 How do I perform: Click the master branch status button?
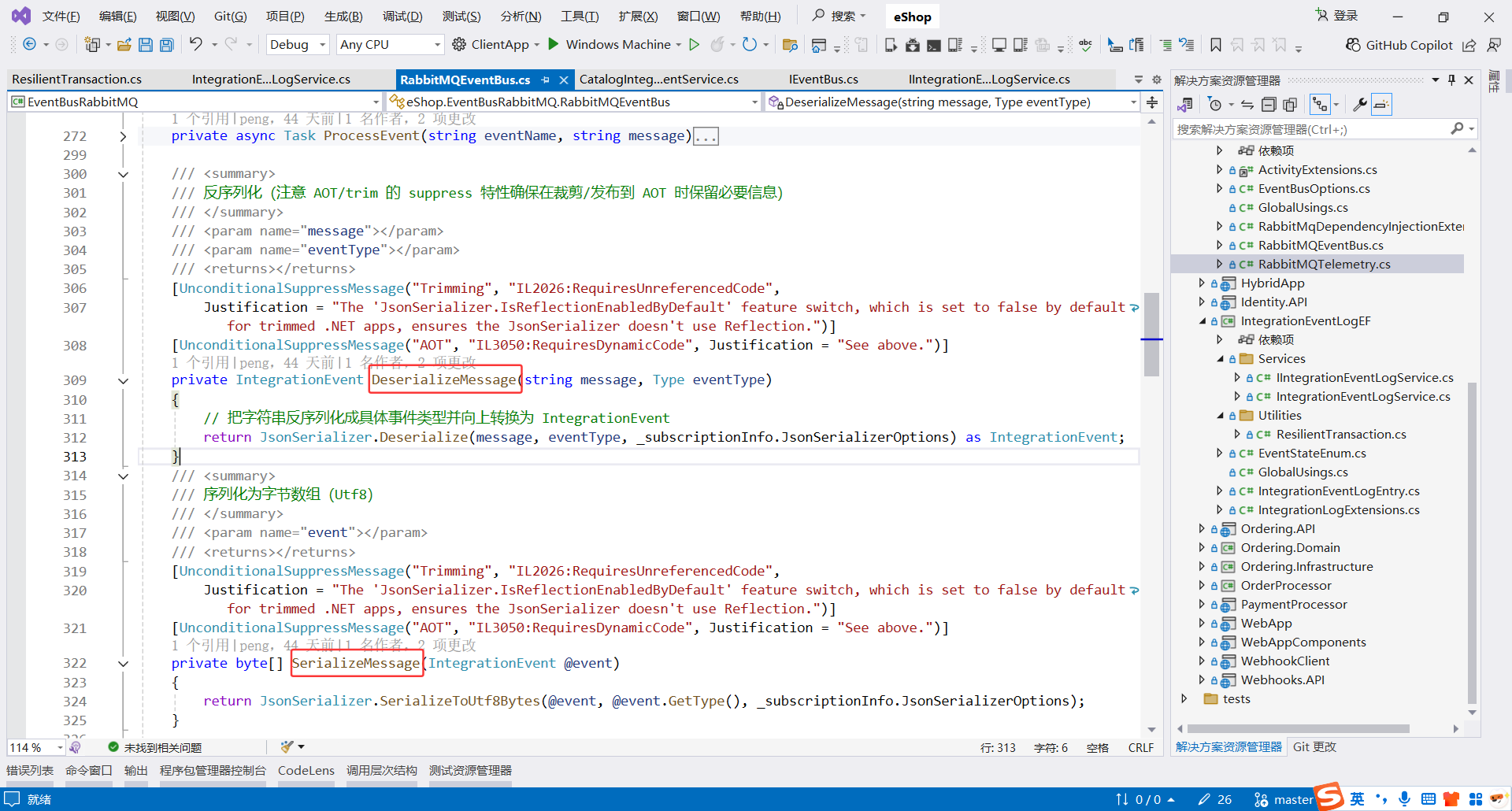pyautogui.click(x=1284, y=800)
